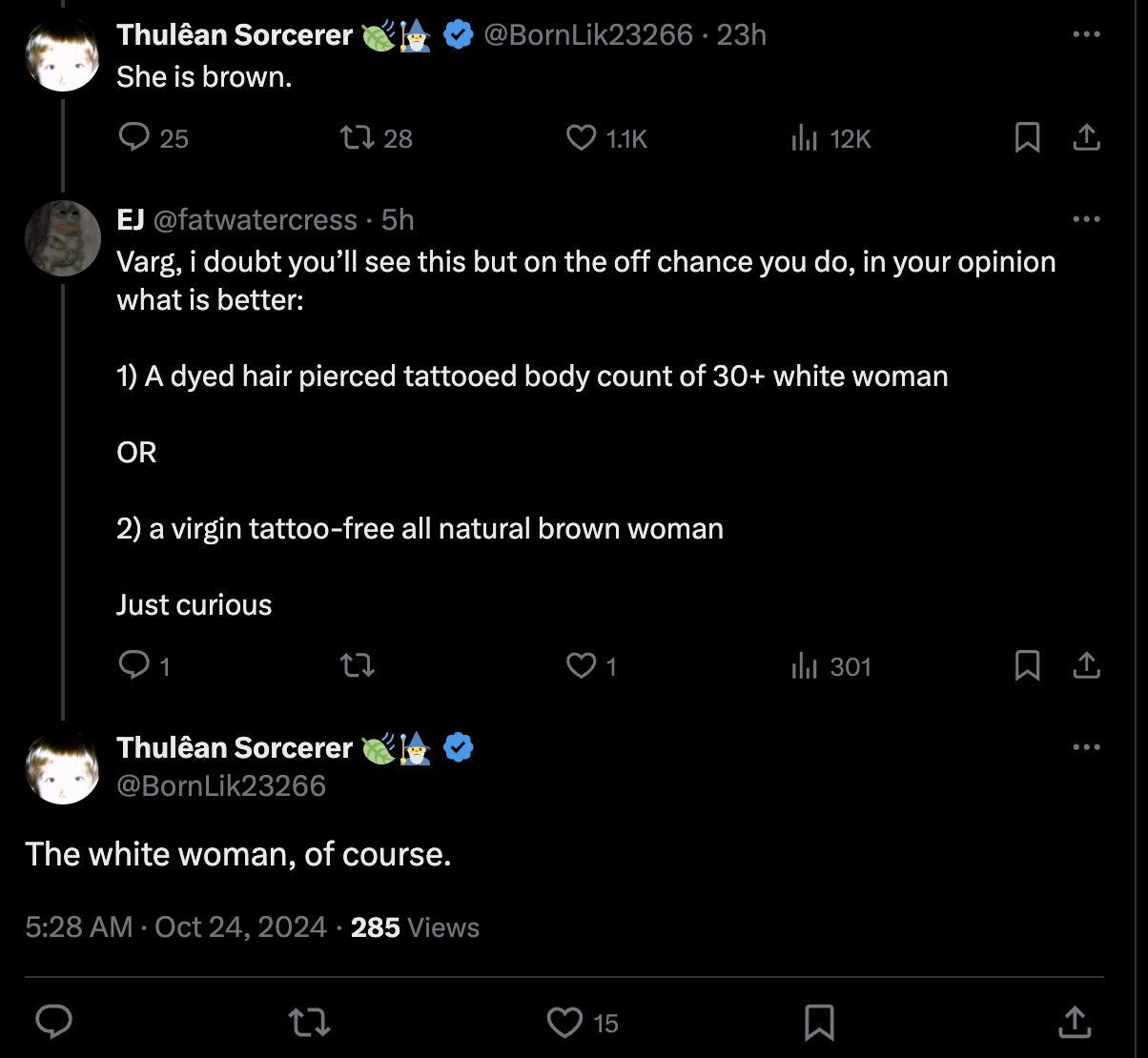Like the 'She is brown.' post
Viewport: 1148px width, 1058px height.
point(582,139)
